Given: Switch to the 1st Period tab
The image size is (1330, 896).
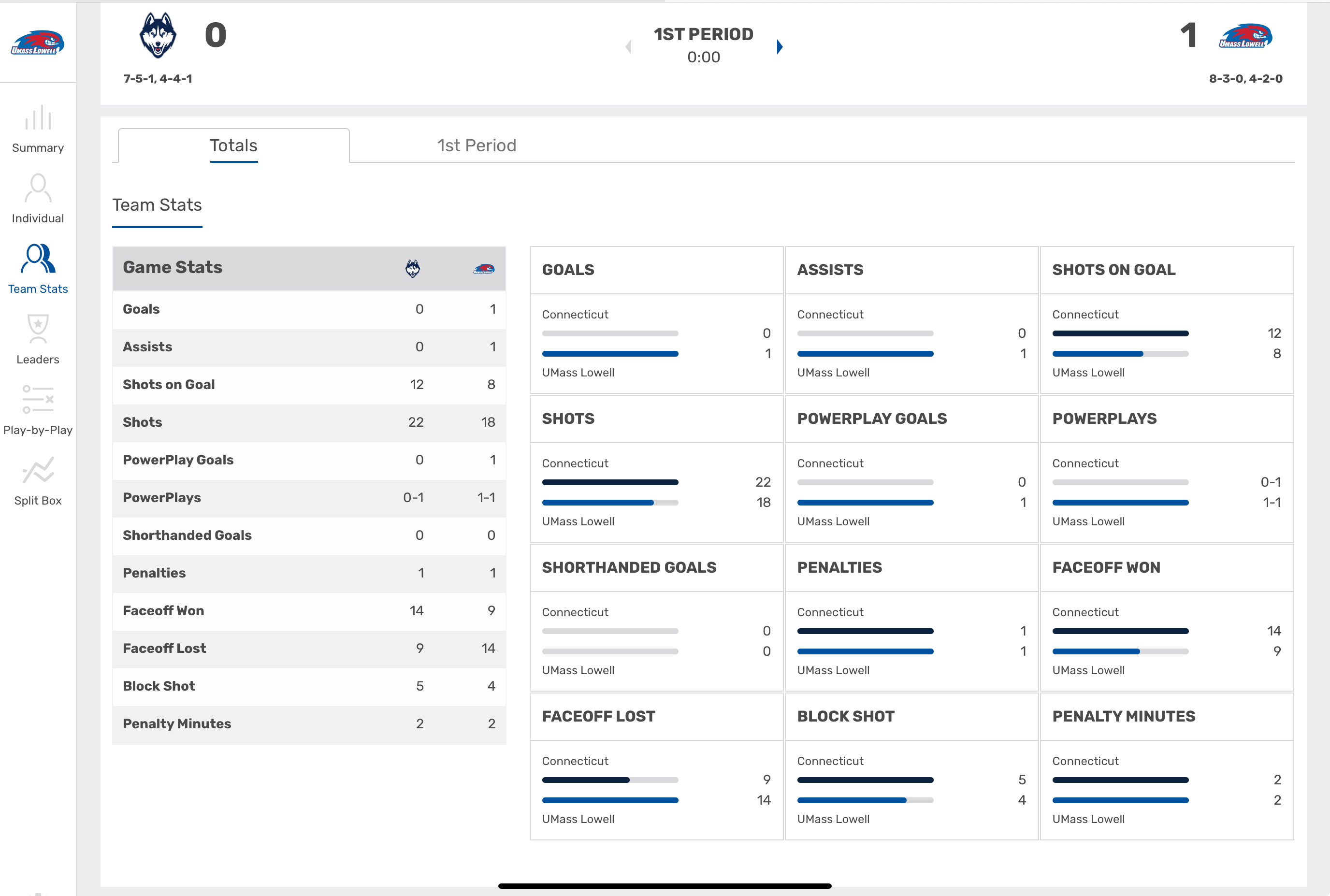Looking at the screenshot, I should [x=477, y=145].
